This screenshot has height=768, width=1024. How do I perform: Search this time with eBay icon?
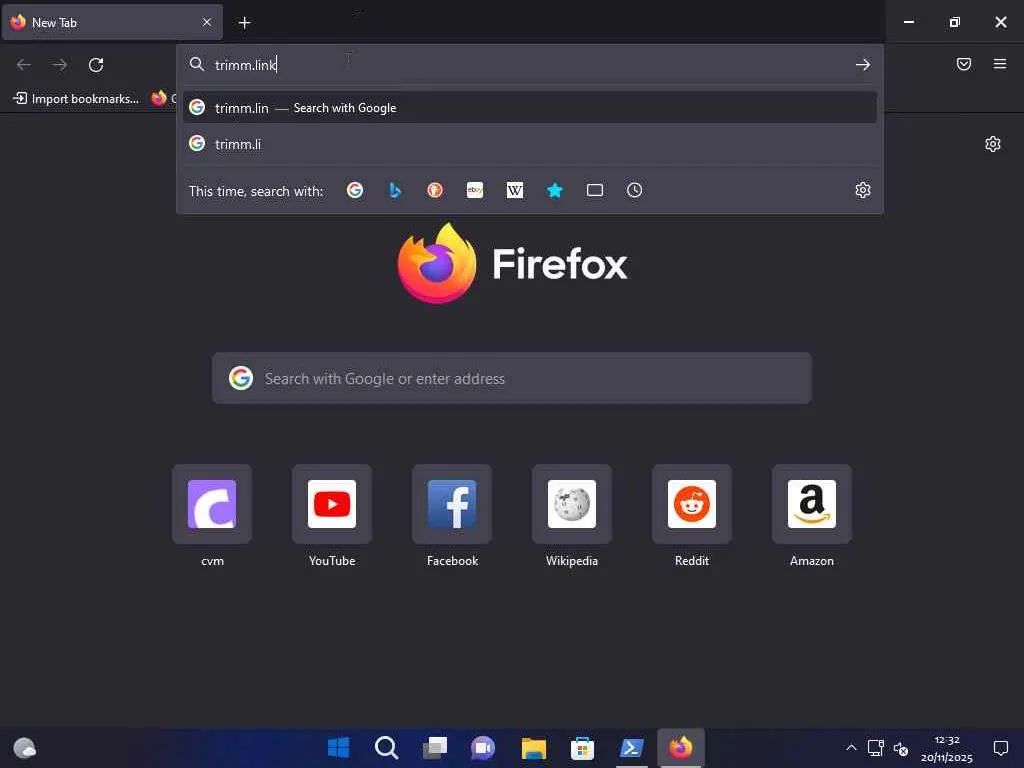coord(475,190)
